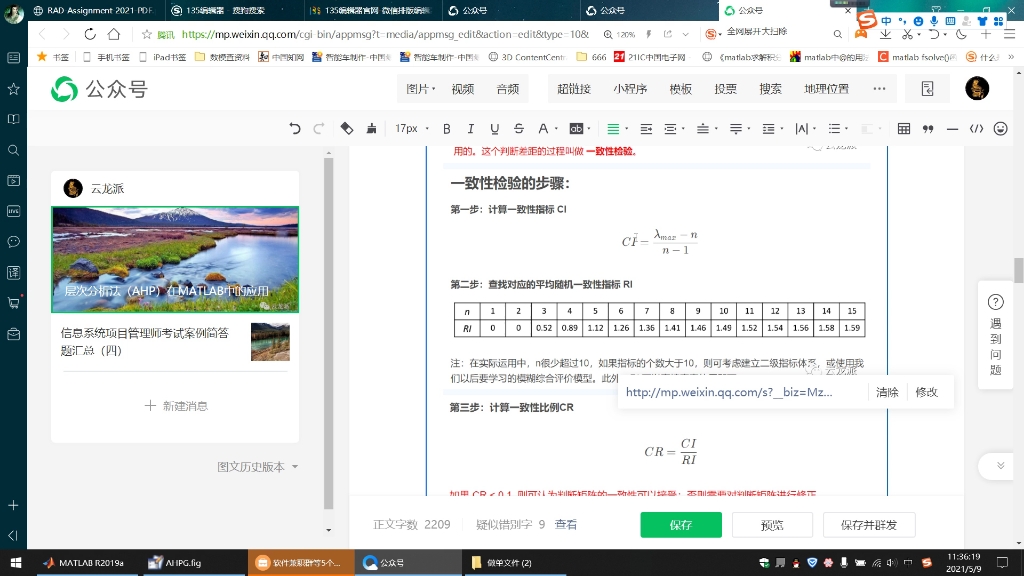Select the undo icon in the editor toolbar
Viewport: 1024px width, 576px height.
[294, 128]
